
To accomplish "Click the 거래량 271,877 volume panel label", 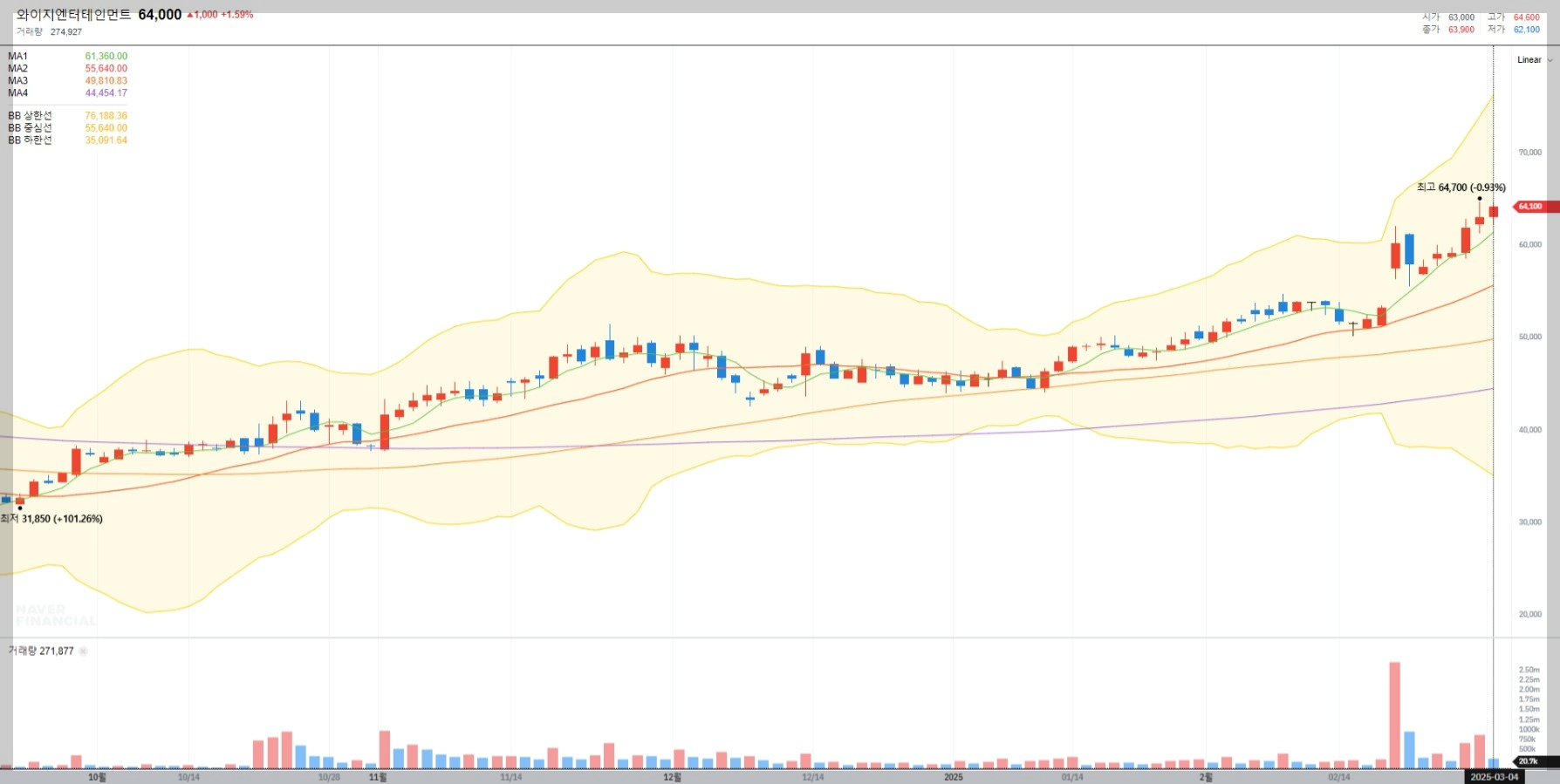I will click(41, 651).
